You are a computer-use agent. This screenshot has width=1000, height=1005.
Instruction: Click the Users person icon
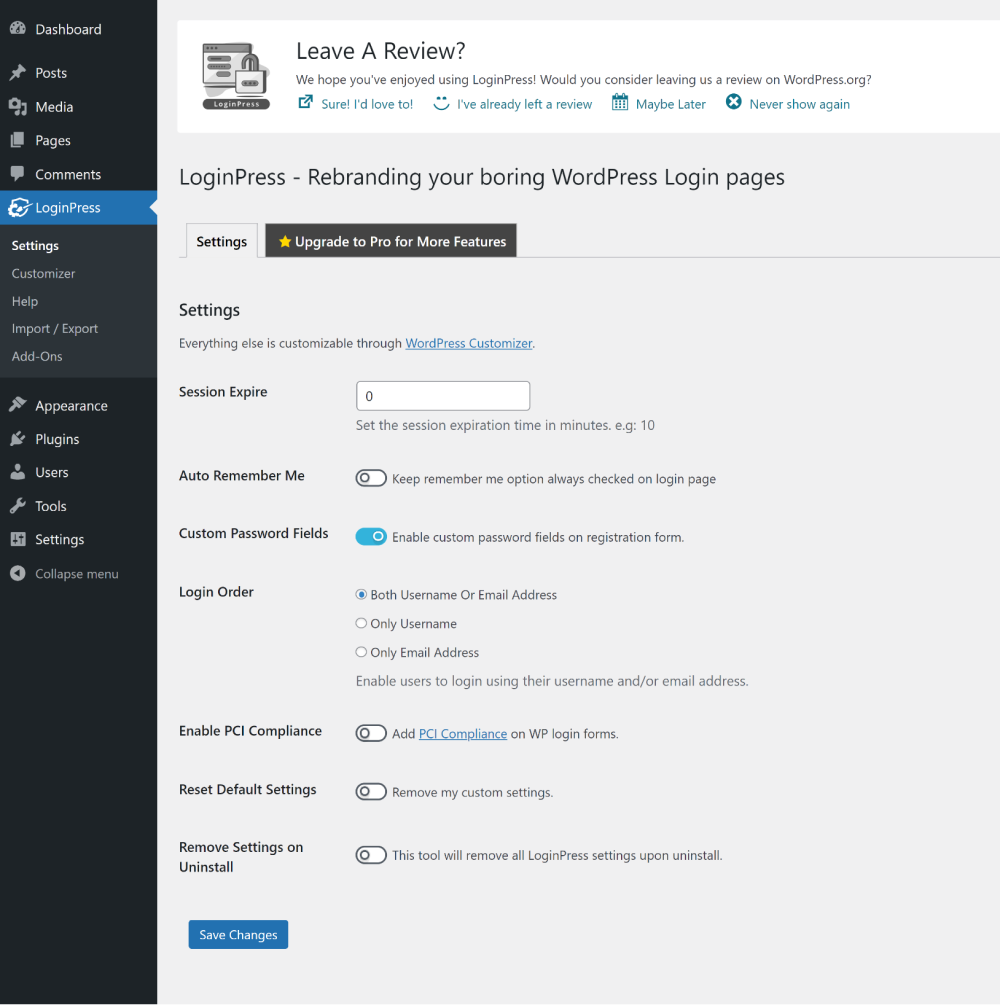click(x=18, y=472)
